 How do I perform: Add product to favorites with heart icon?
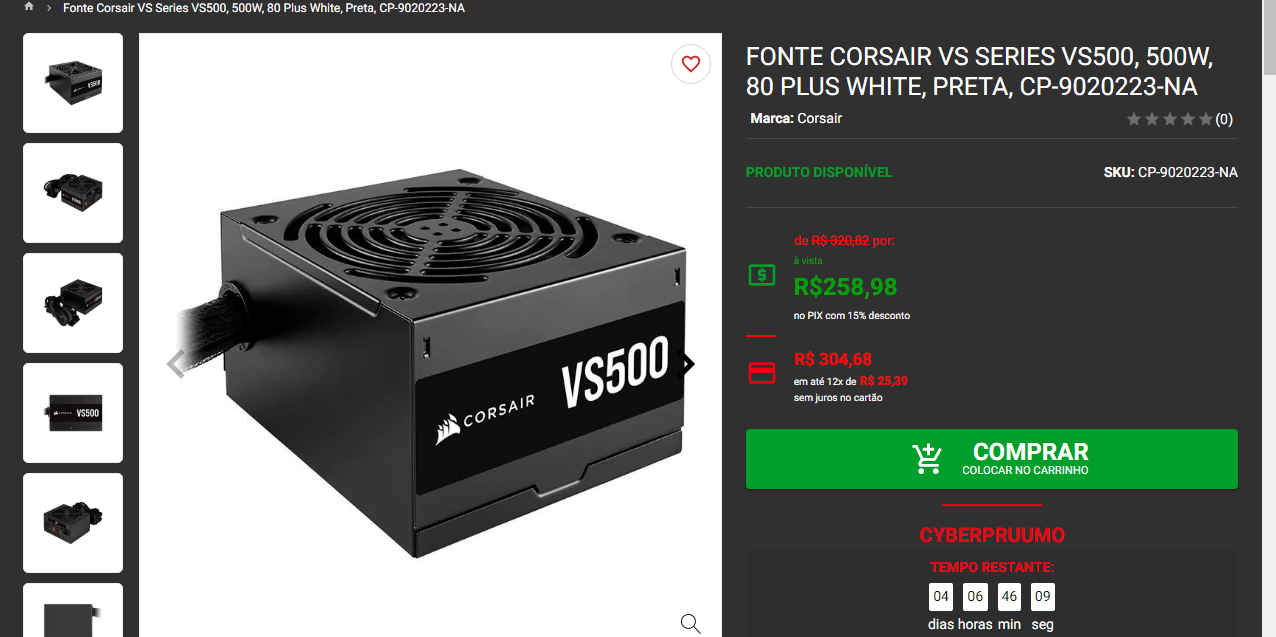pos(690,64)
